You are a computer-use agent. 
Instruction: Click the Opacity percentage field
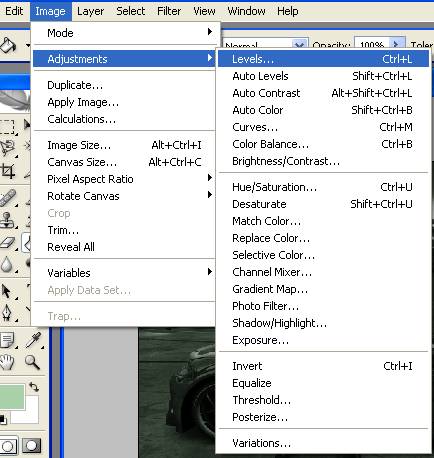(372, 44)
